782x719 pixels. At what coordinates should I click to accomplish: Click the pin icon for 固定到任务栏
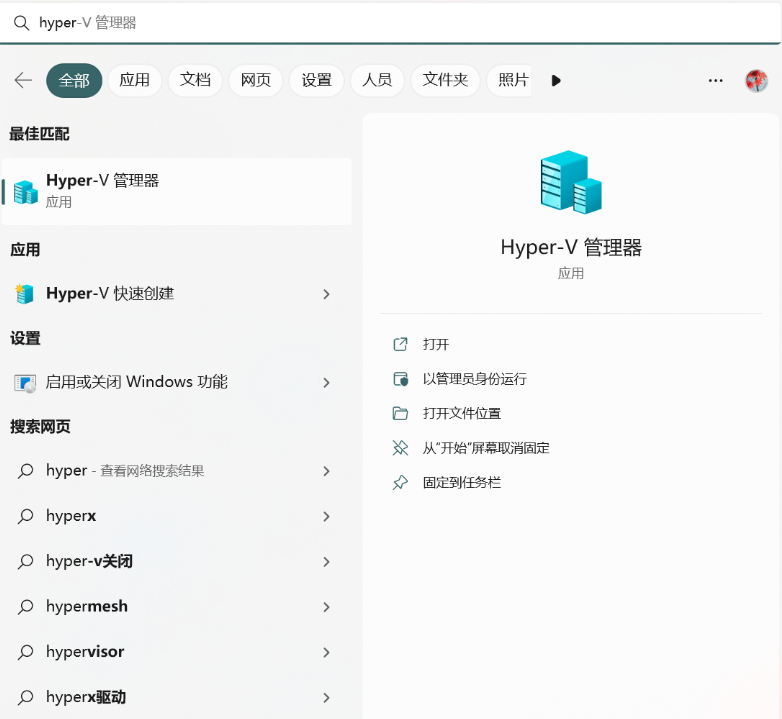point(400,483)
